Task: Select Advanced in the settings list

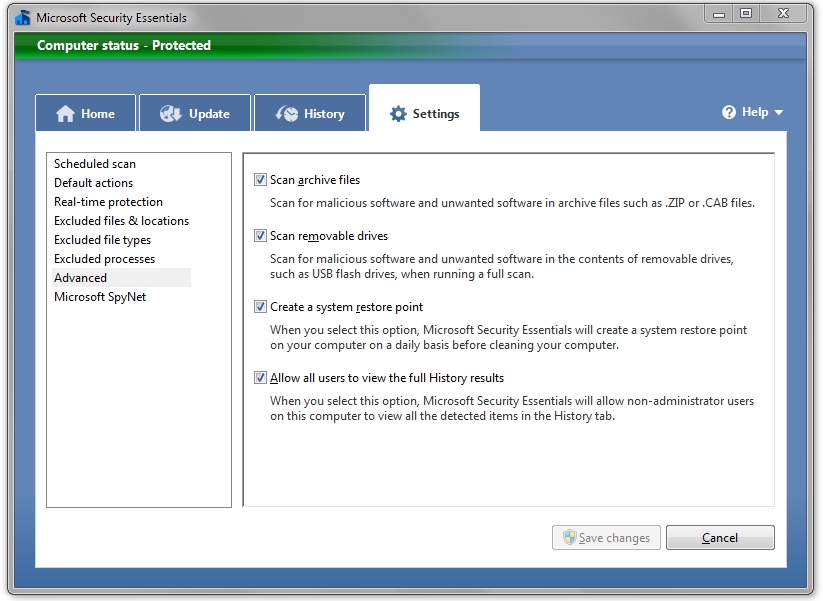Action: pos(121,278)
